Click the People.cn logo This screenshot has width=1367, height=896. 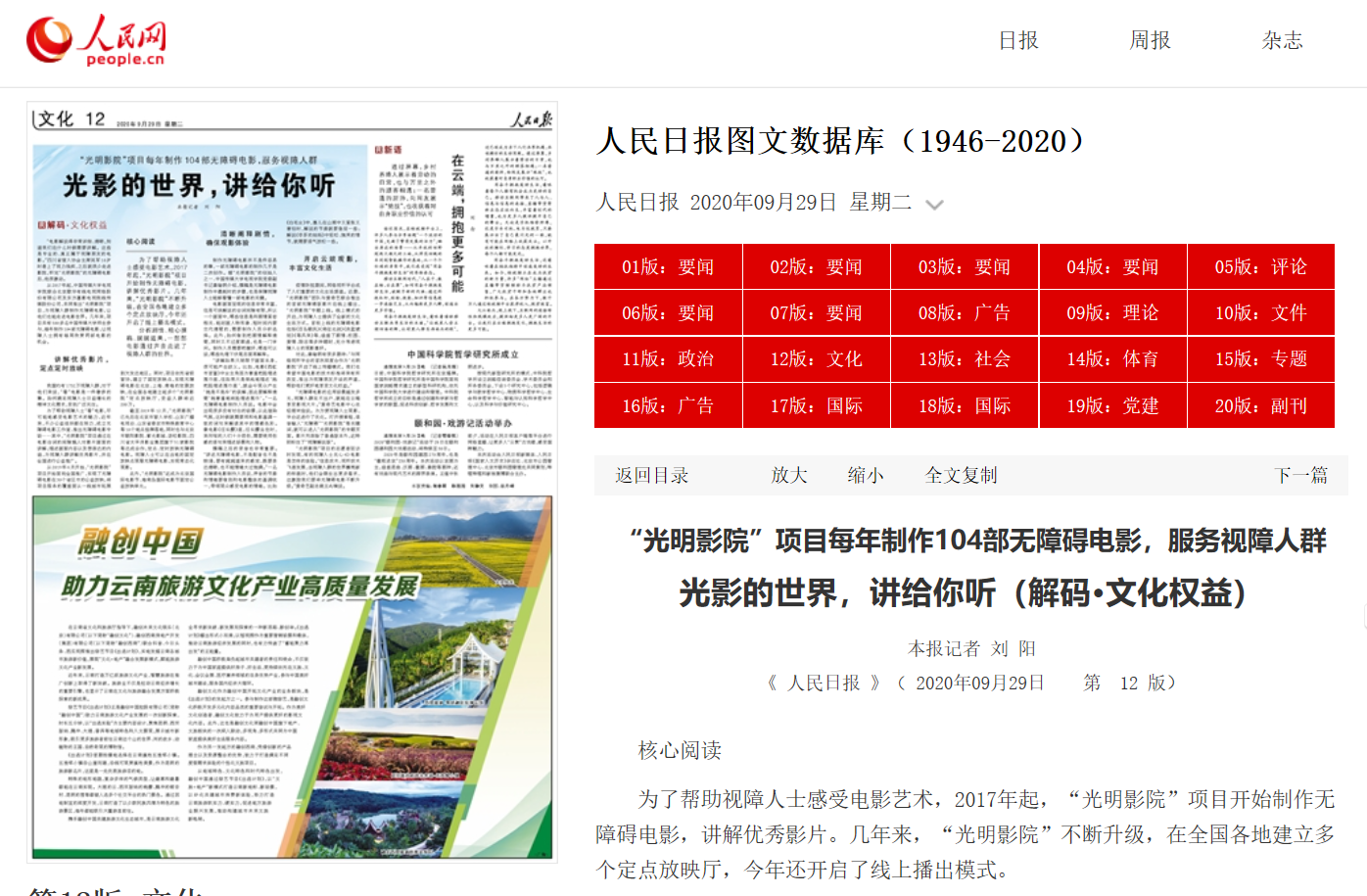pyautogui.click(x=96, y=41)
